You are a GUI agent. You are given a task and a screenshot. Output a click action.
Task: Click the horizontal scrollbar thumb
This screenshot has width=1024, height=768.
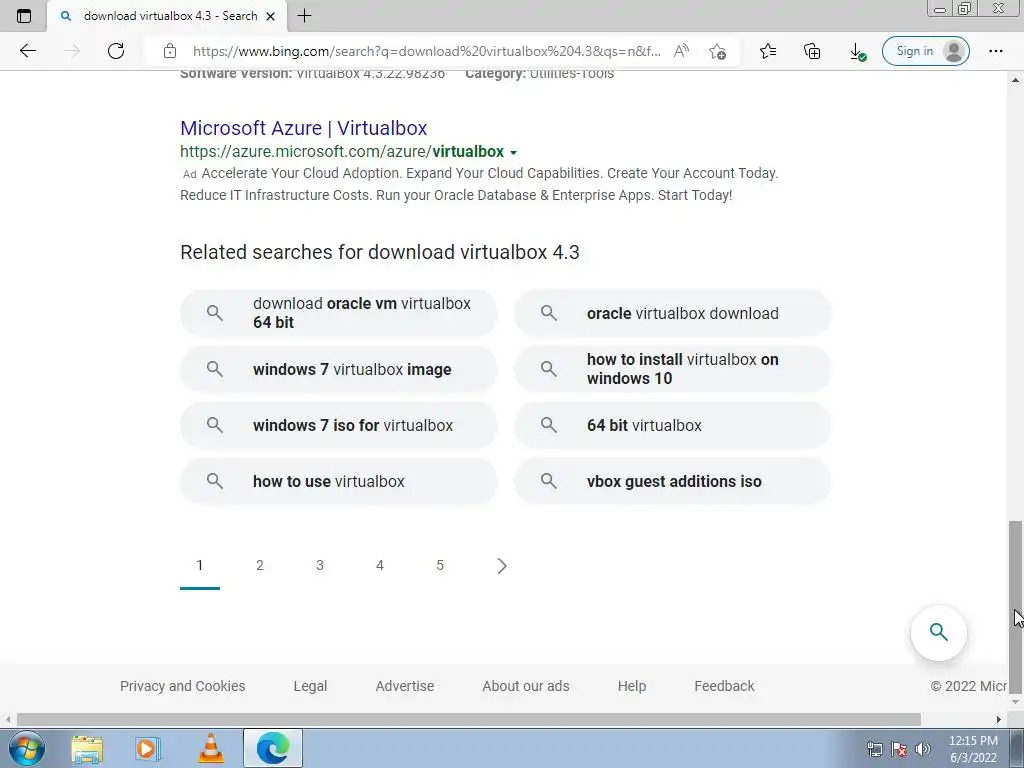tap(469, 719)
